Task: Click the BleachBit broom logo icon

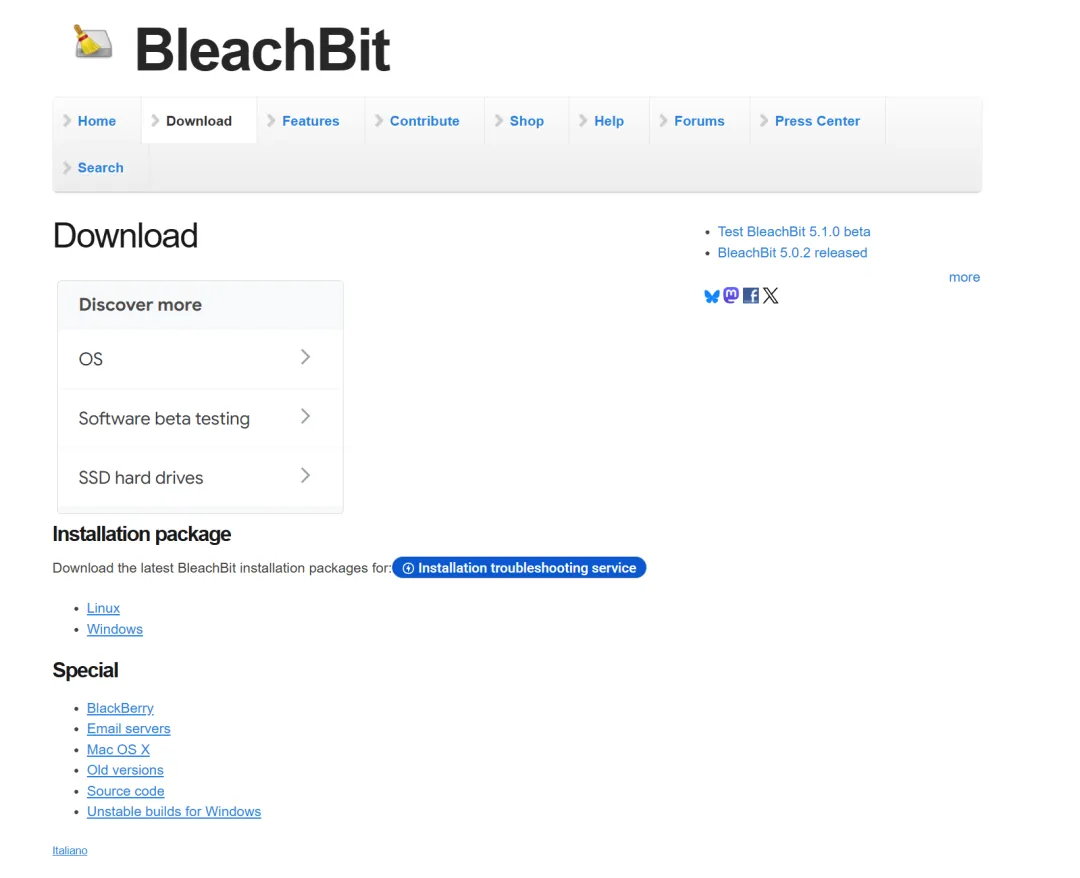Action: [92, 42]
